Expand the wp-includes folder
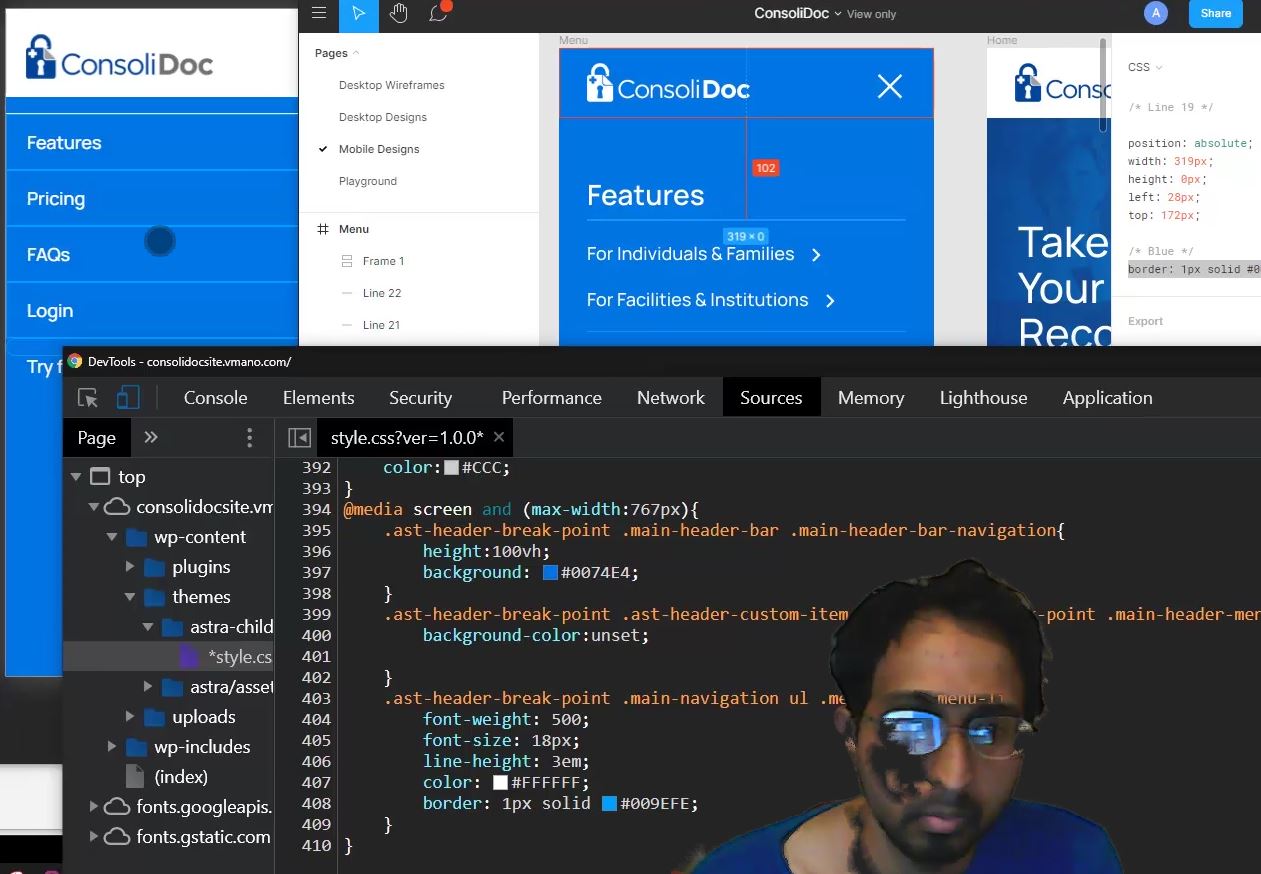This screenshot has height=874, width=1261. (112, 747)
